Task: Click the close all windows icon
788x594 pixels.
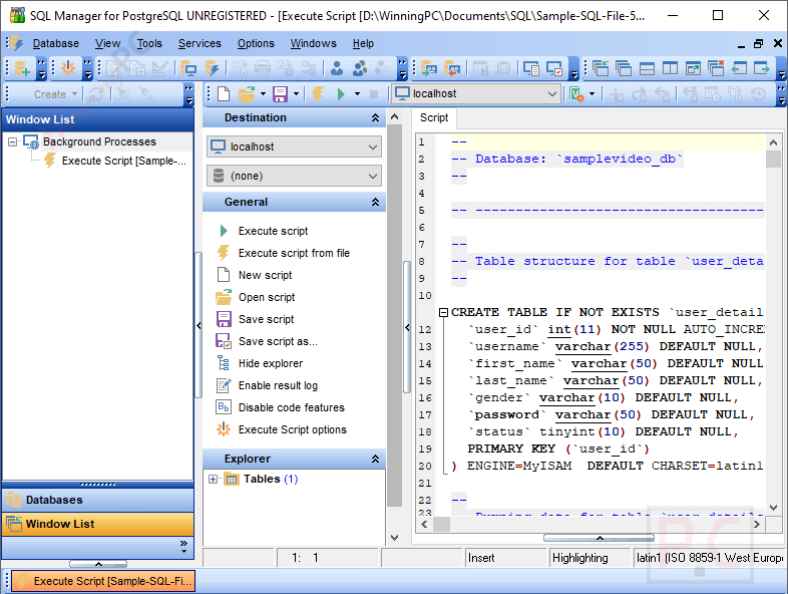Action: [716, 68]
